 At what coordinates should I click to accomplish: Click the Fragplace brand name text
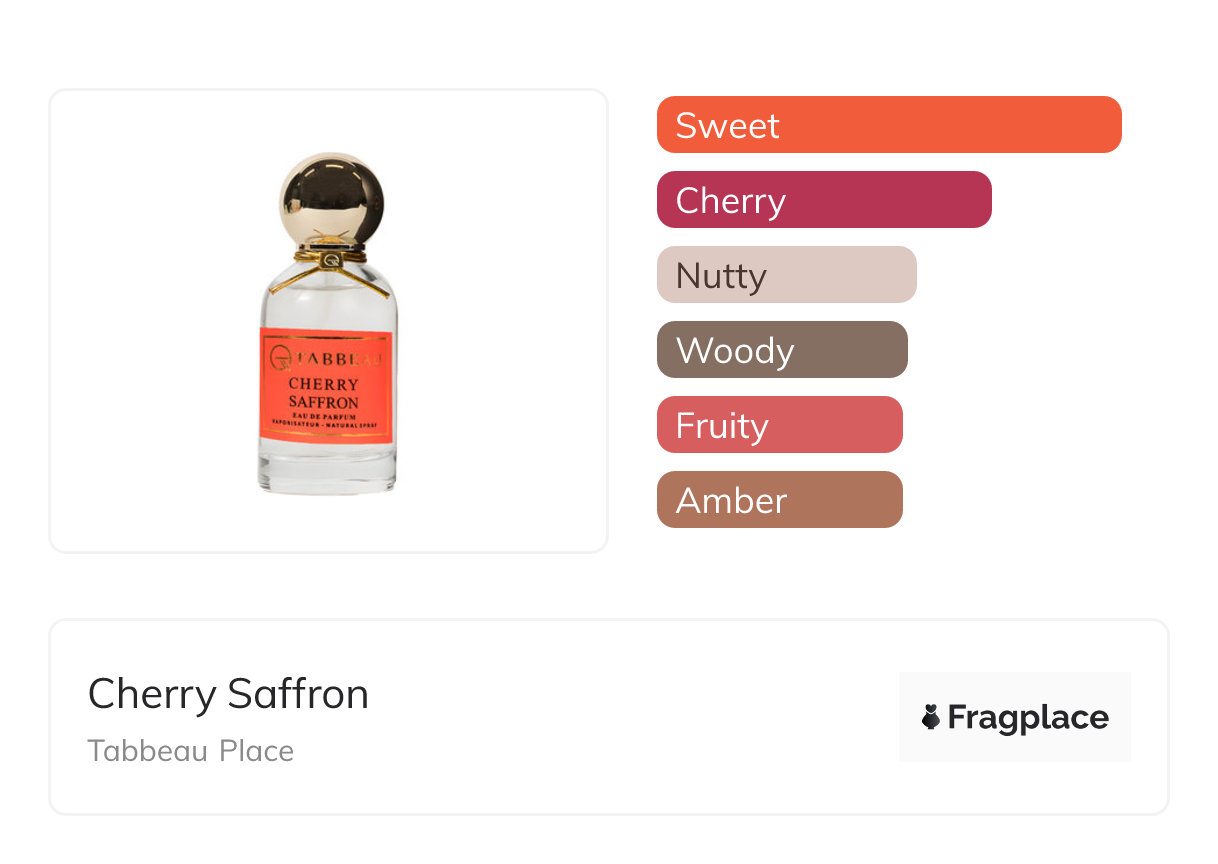(1028, 717)
